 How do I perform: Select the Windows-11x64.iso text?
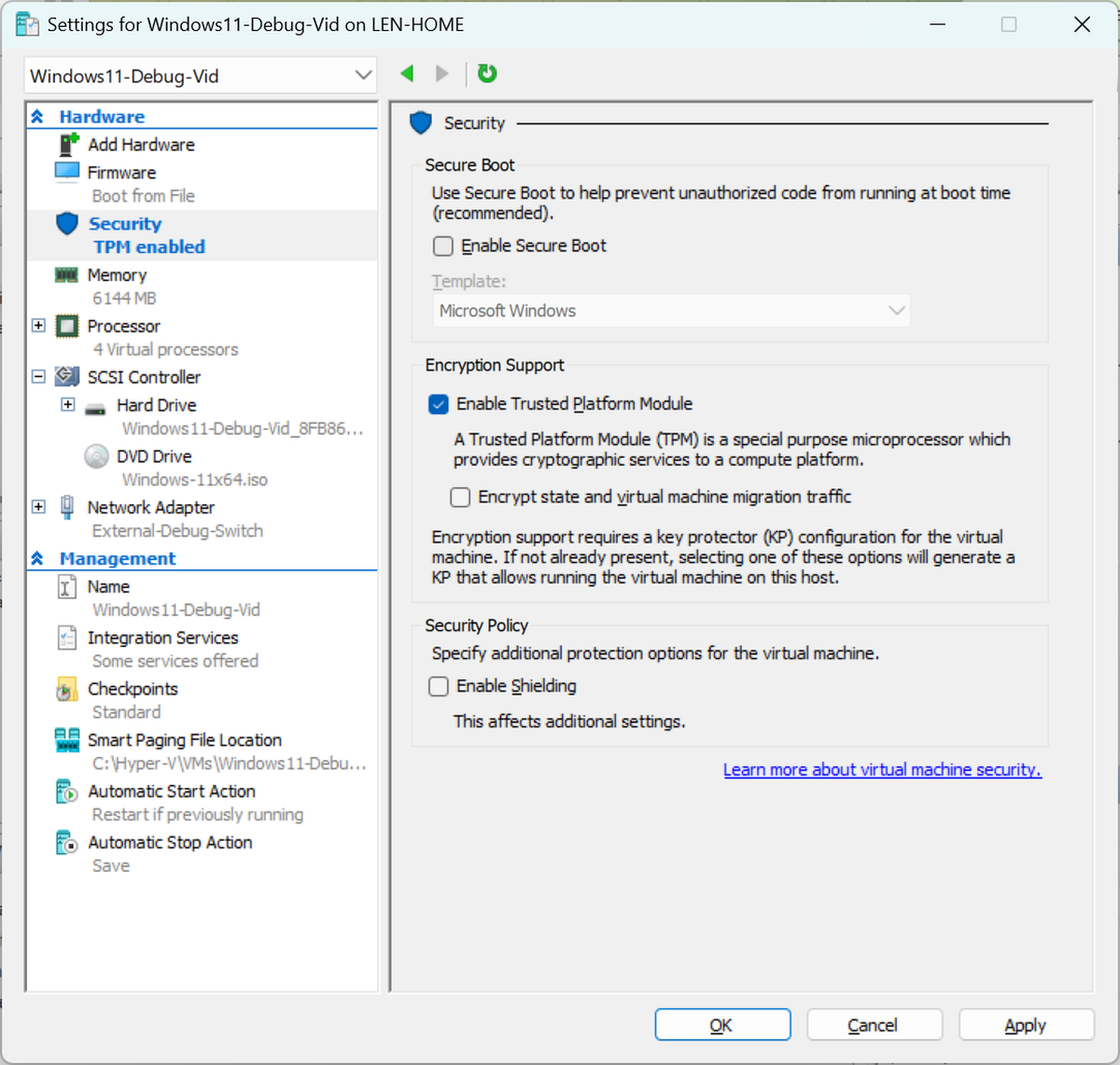pos(195,480)
